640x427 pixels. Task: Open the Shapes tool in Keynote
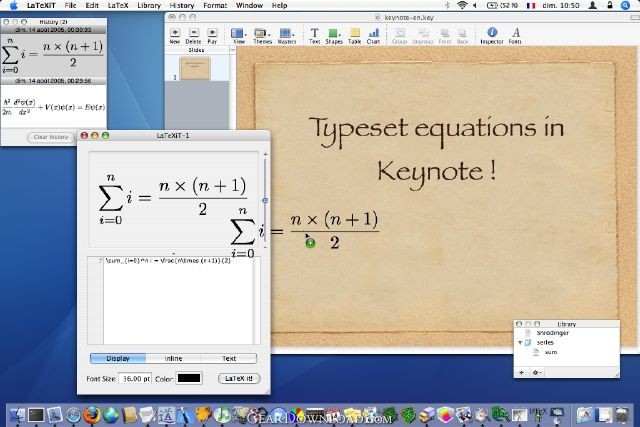pos(334,33)
